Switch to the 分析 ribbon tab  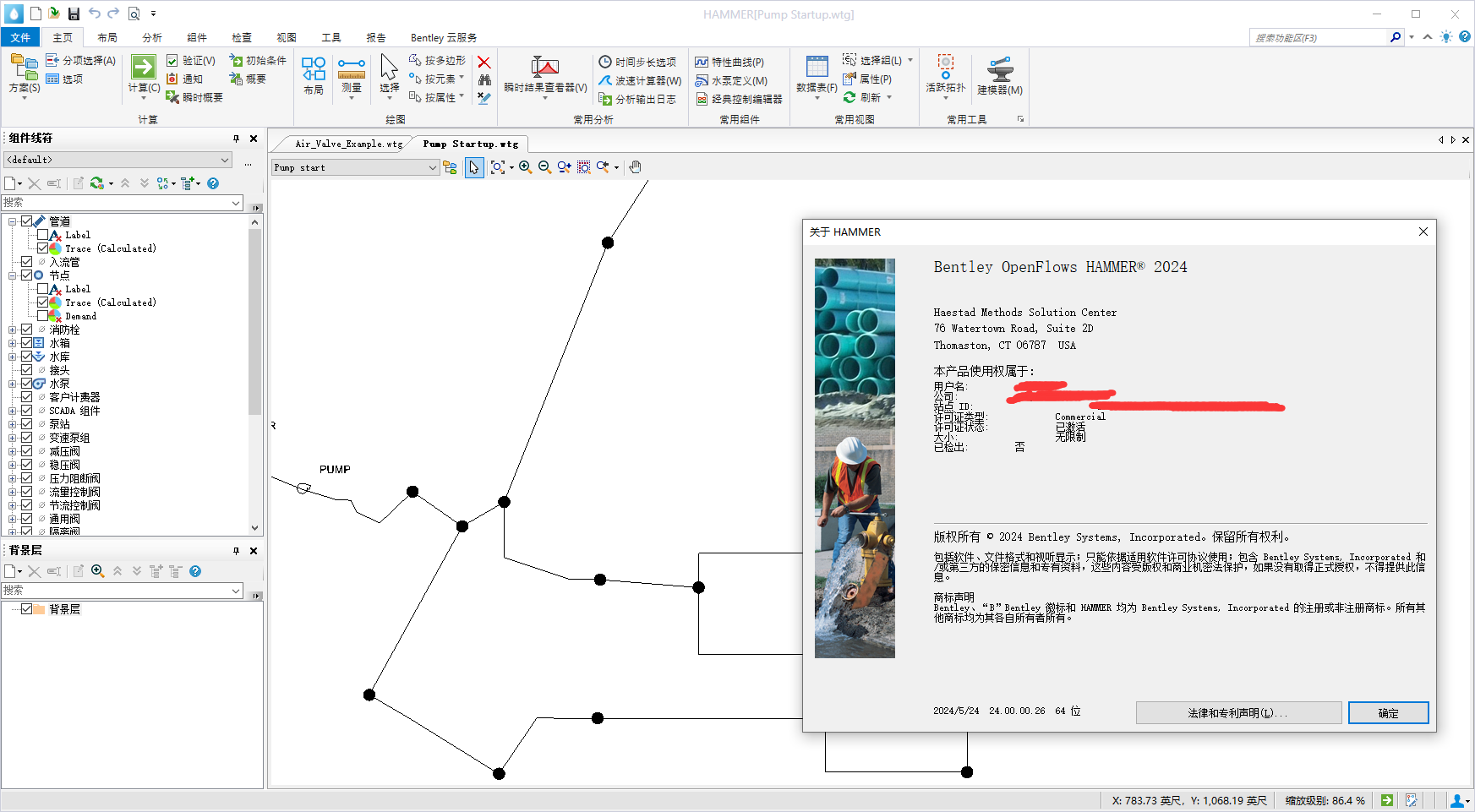click(x=152, y=37)
